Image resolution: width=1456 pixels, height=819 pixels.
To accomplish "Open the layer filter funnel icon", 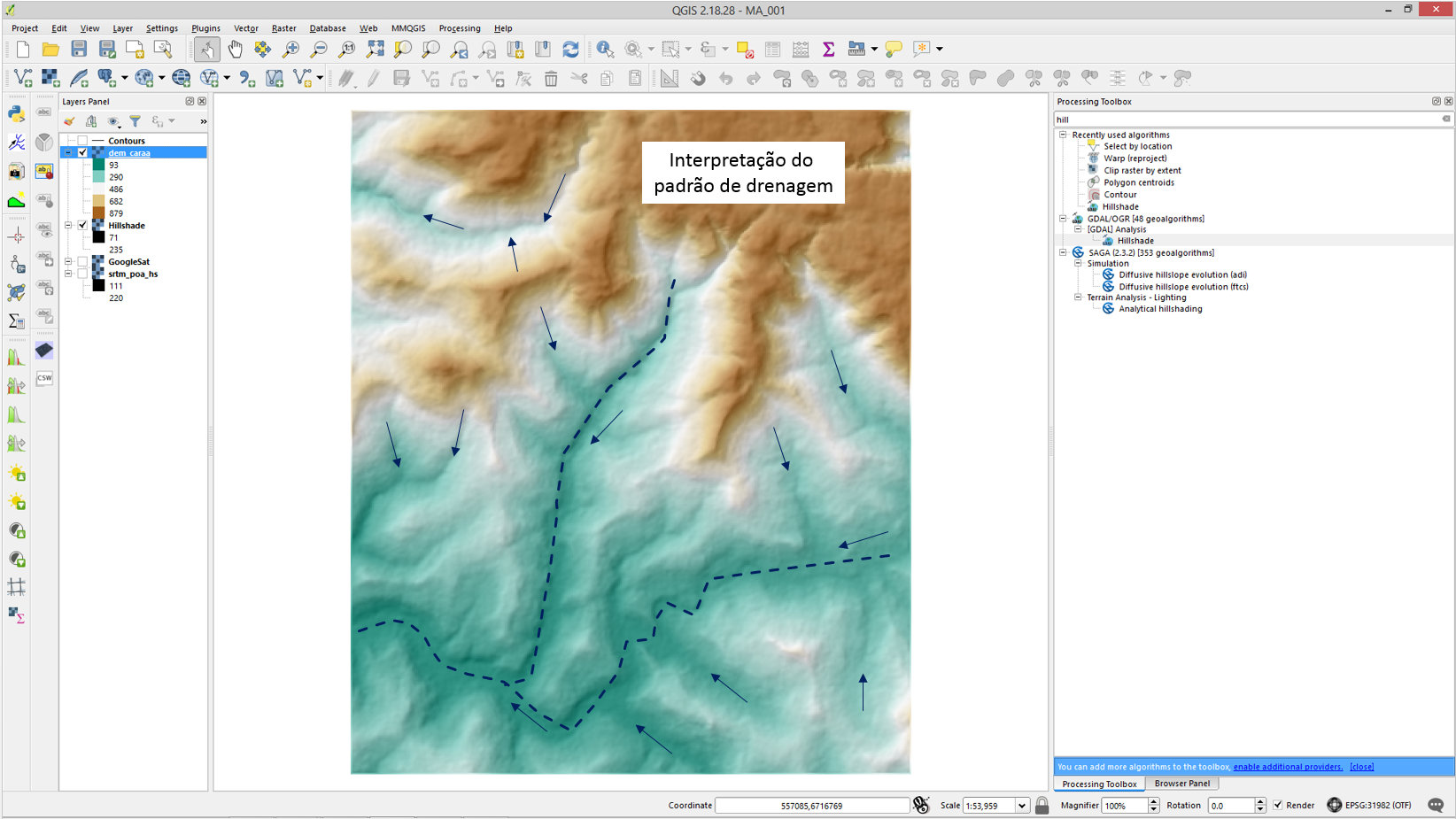I will [135, 121].
